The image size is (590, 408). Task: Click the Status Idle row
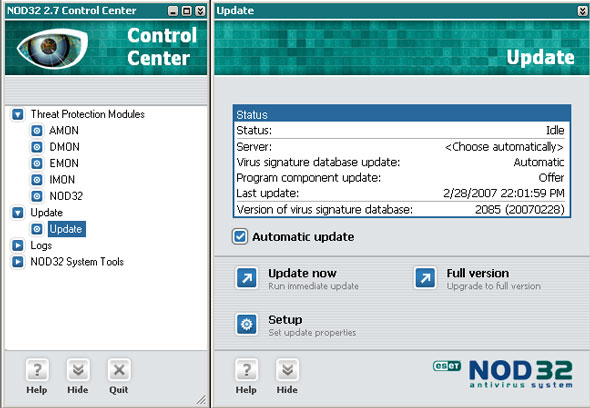coord(401,130)
